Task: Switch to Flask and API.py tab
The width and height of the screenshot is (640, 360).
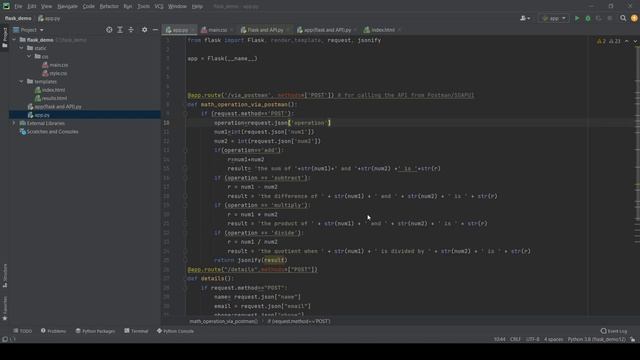Action: [265, 30]
